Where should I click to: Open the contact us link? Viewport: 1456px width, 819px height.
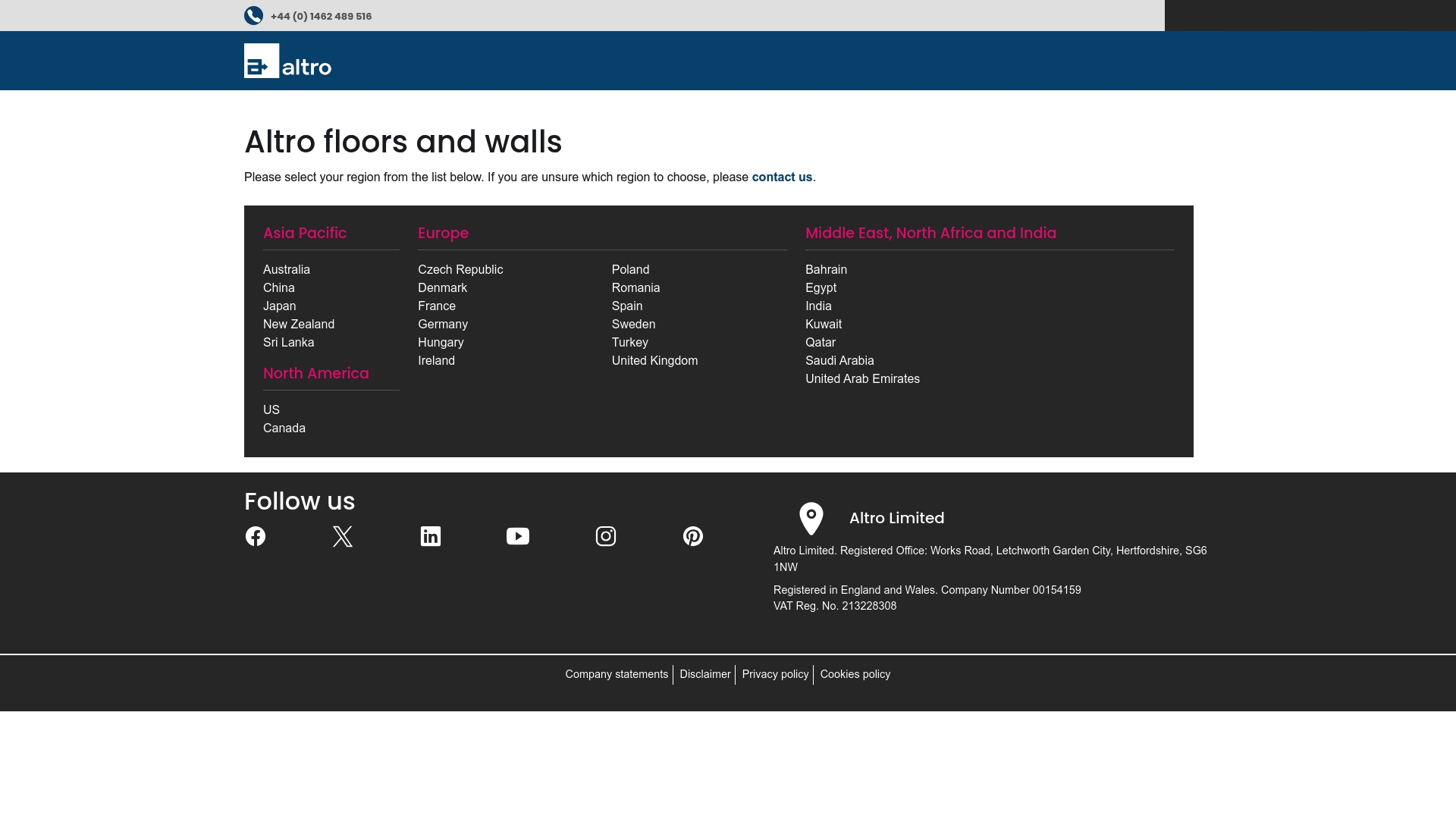(x=782, y=177)
